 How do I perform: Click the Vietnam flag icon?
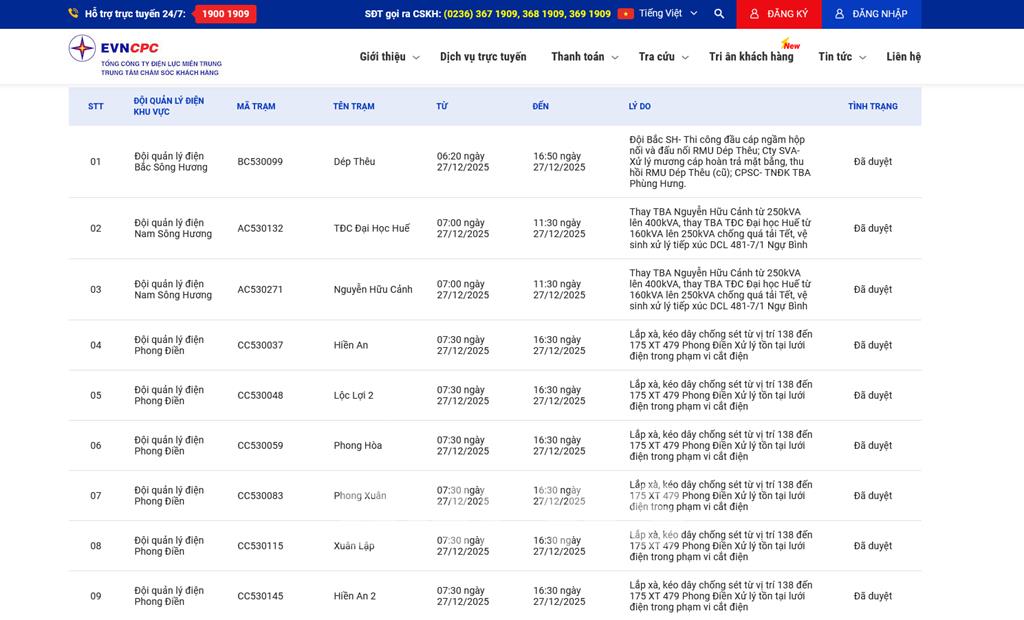[626, 14]
